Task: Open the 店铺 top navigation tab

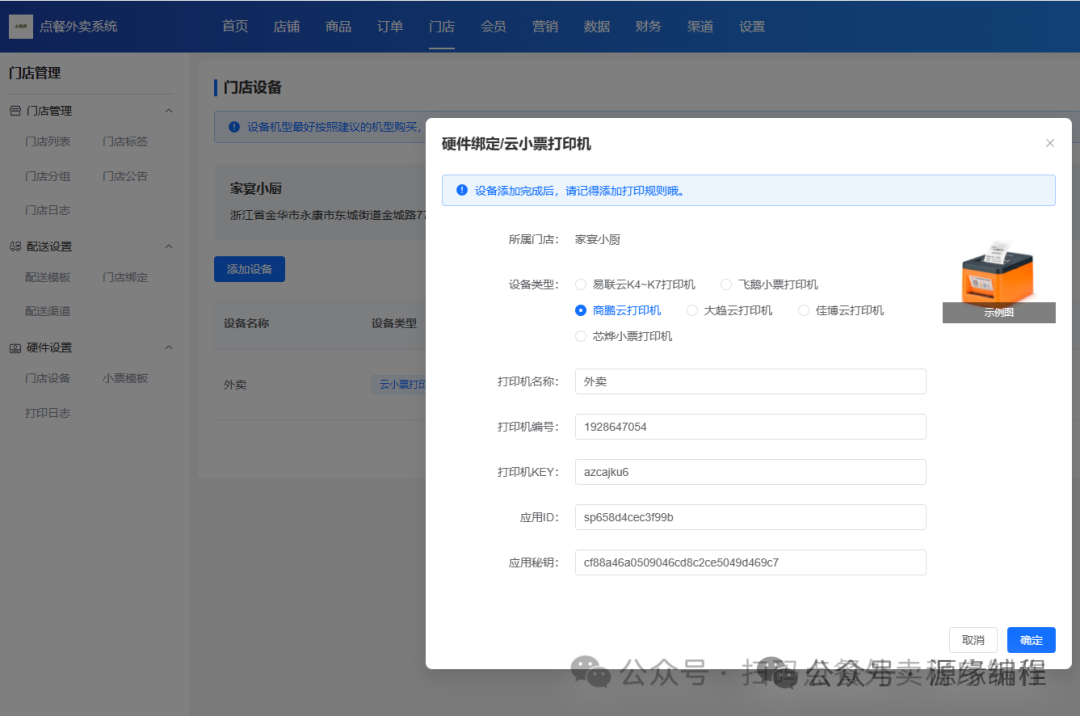Action: coord(287,26)
